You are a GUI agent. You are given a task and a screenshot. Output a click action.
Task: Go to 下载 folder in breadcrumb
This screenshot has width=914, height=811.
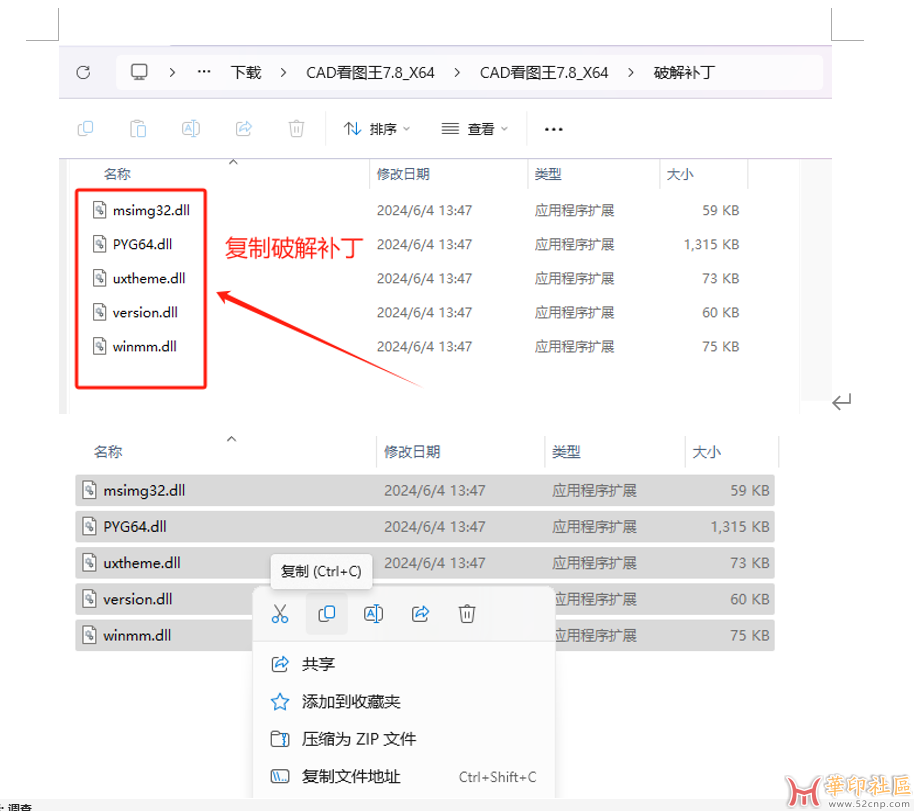[x=246, y=72]
